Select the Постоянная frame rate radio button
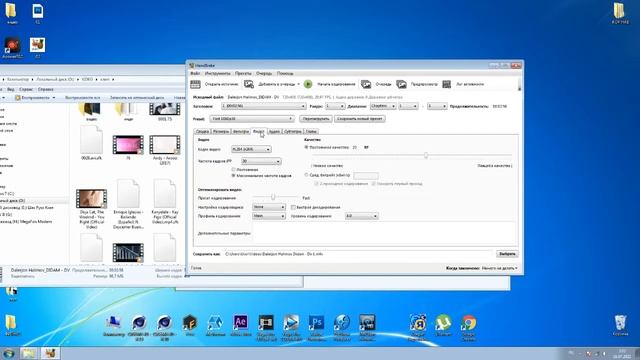This screenshot has height=360, width=640. click(233, 169)
